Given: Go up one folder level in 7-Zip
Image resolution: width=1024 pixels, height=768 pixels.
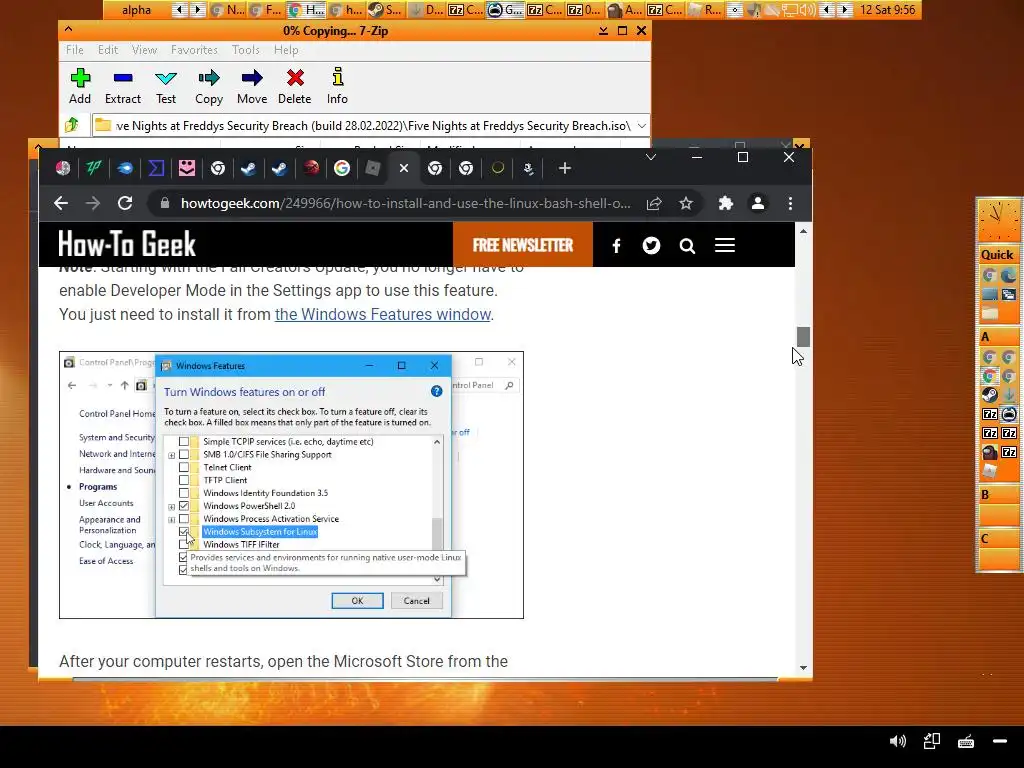Looking at the screenshot, I should [72, 125].
